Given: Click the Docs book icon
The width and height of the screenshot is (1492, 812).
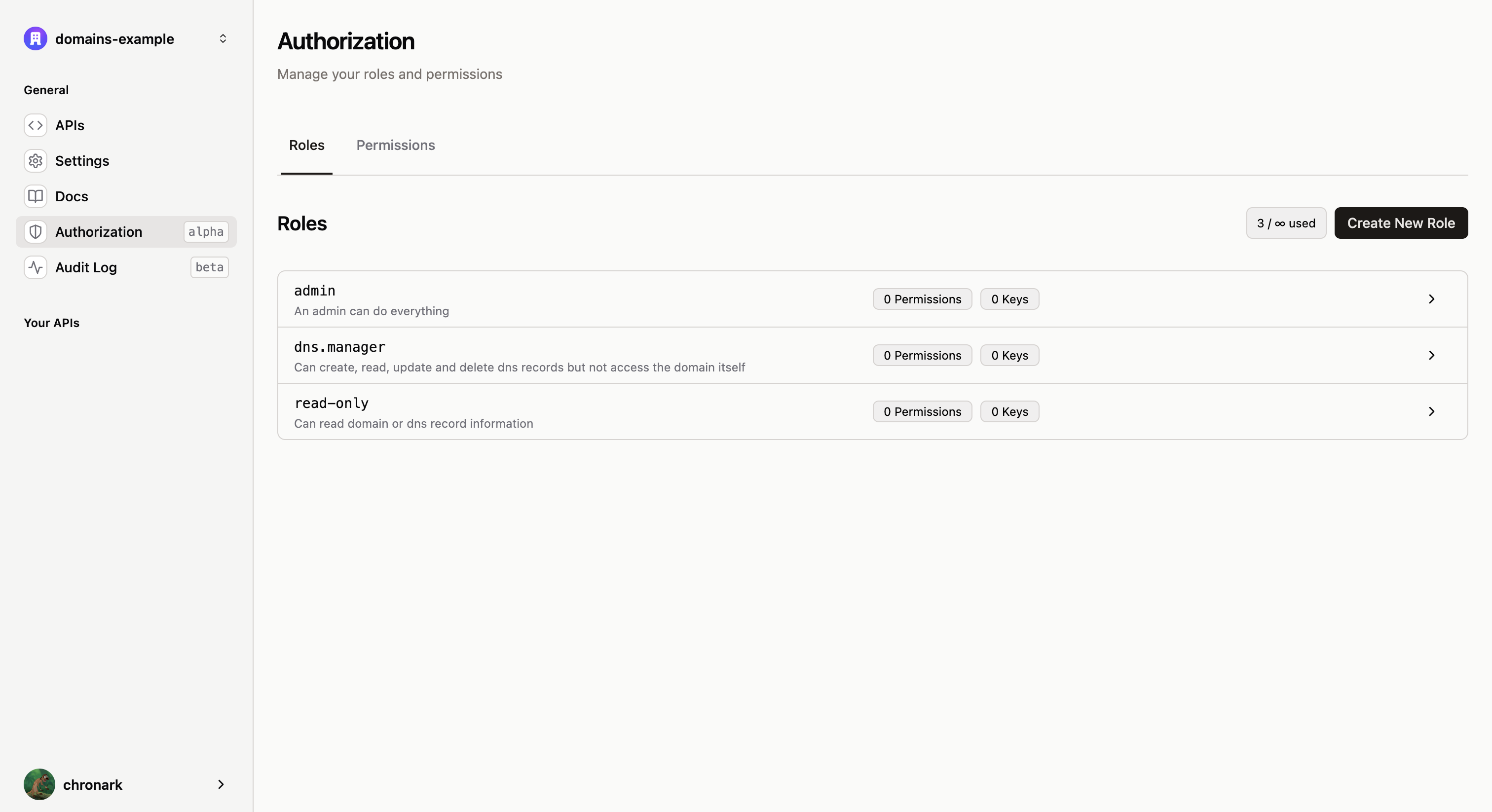Looking at the screenshot, I should pos(36,196).
